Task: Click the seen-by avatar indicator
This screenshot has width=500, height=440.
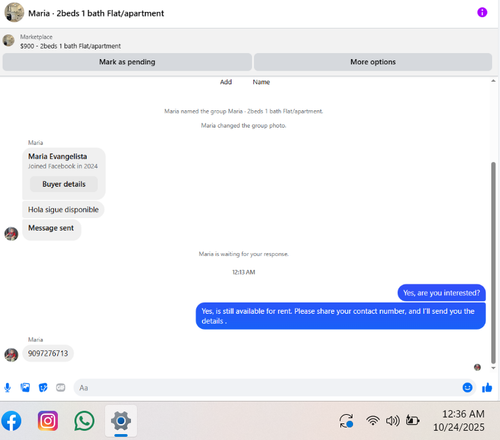Action: [477, 367]
